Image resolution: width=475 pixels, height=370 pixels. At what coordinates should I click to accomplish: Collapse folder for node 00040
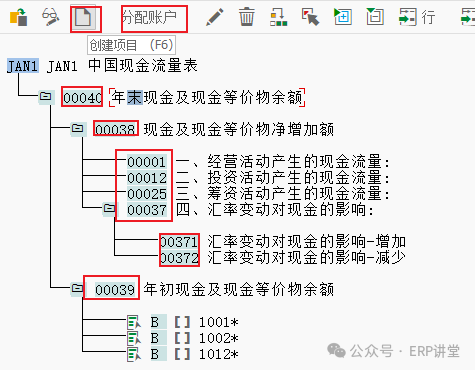tap(45, 97)
